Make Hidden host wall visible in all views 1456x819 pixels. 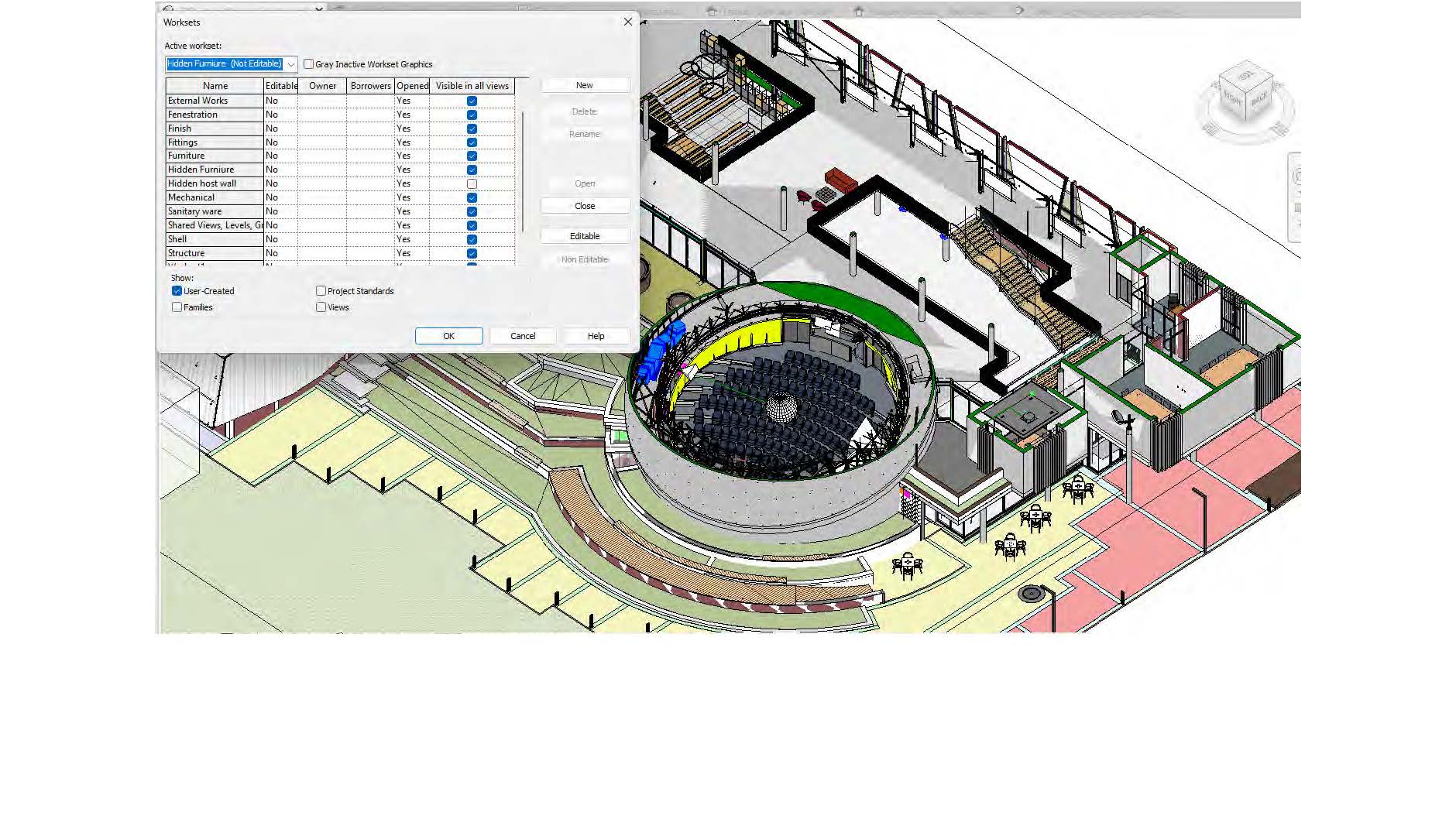(472, 183)
